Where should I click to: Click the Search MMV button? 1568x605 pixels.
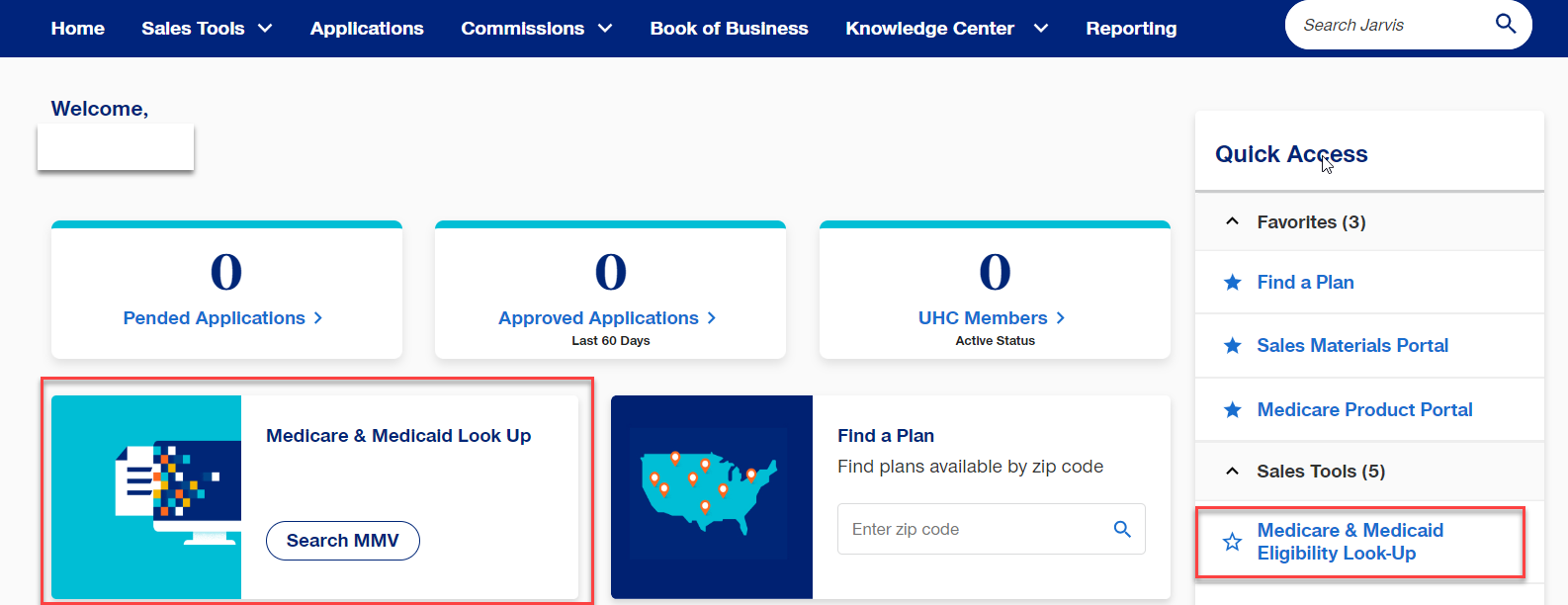(343, 541)
